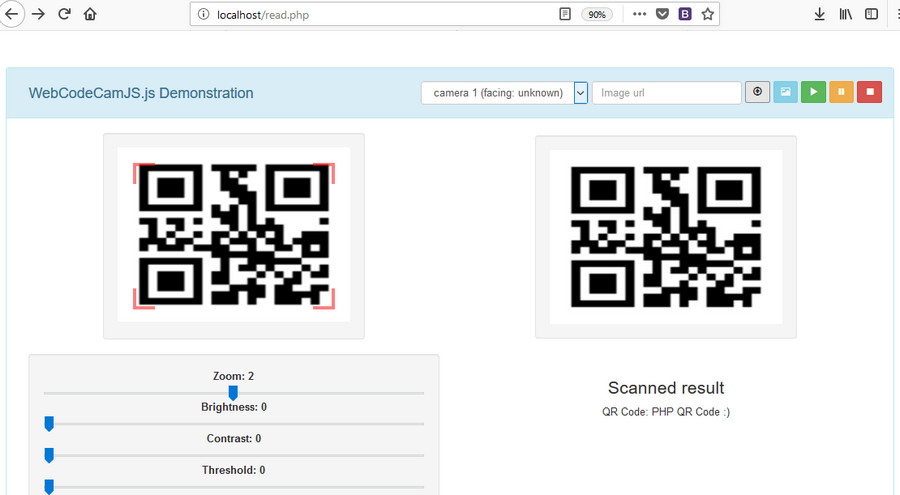This screenshot has width=900, height=495.
Task: Show site information for localhost
Action: (203, 14)
